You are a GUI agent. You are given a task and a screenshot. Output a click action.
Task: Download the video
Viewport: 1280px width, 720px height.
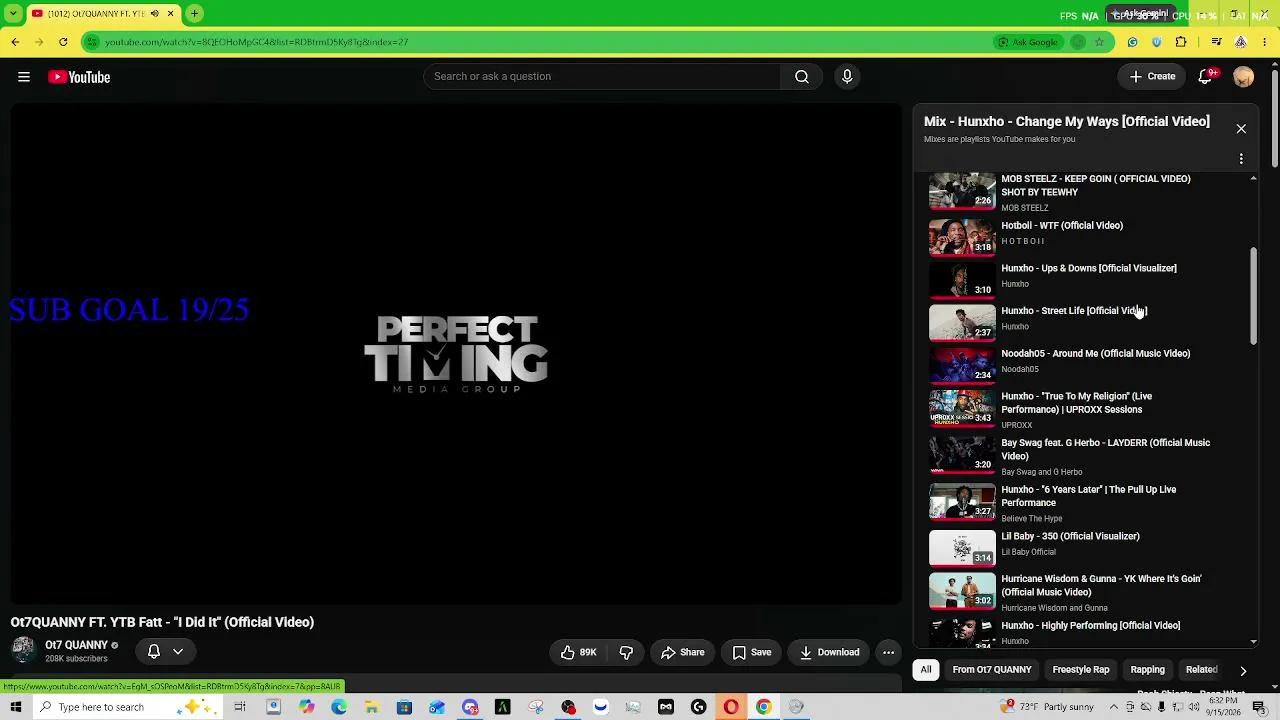(829, 652)
